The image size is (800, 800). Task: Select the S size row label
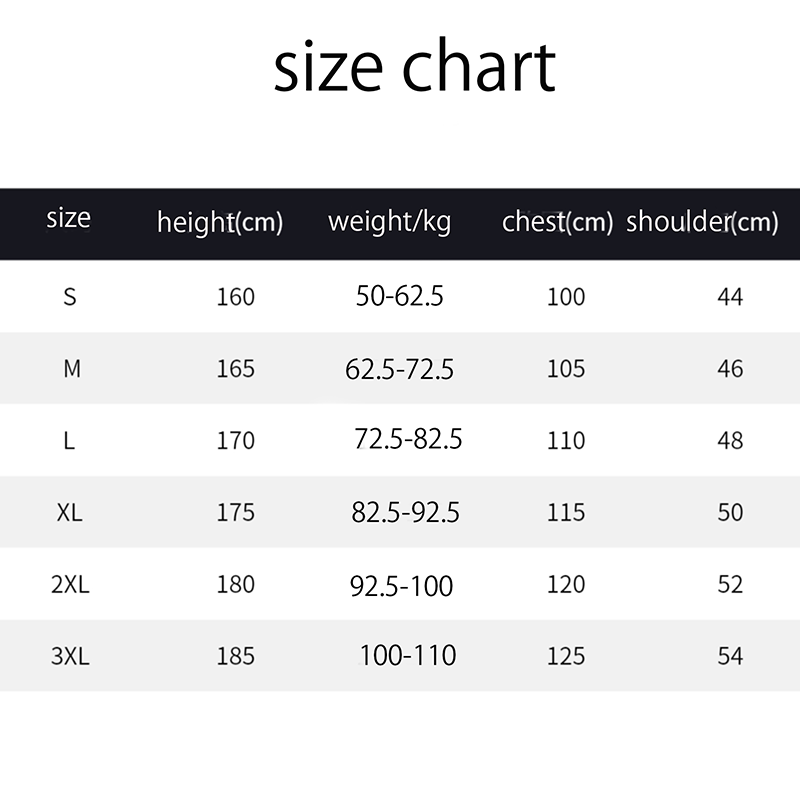pos(70,297)
